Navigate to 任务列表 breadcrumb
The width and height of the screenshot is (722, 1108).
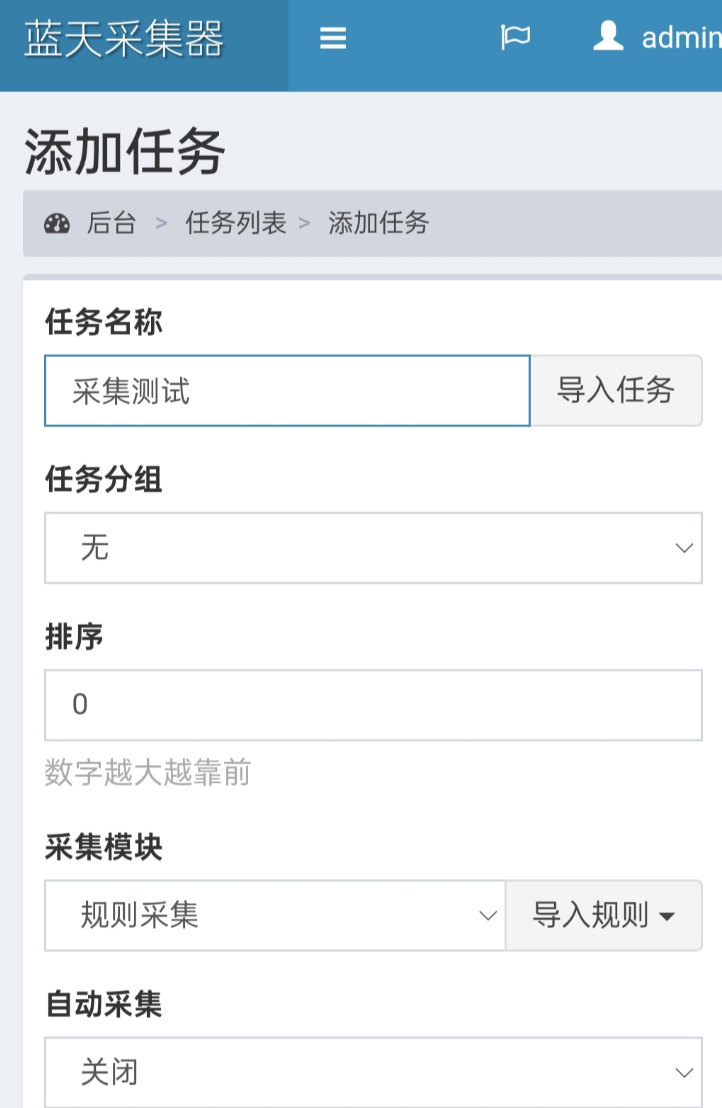236,223
